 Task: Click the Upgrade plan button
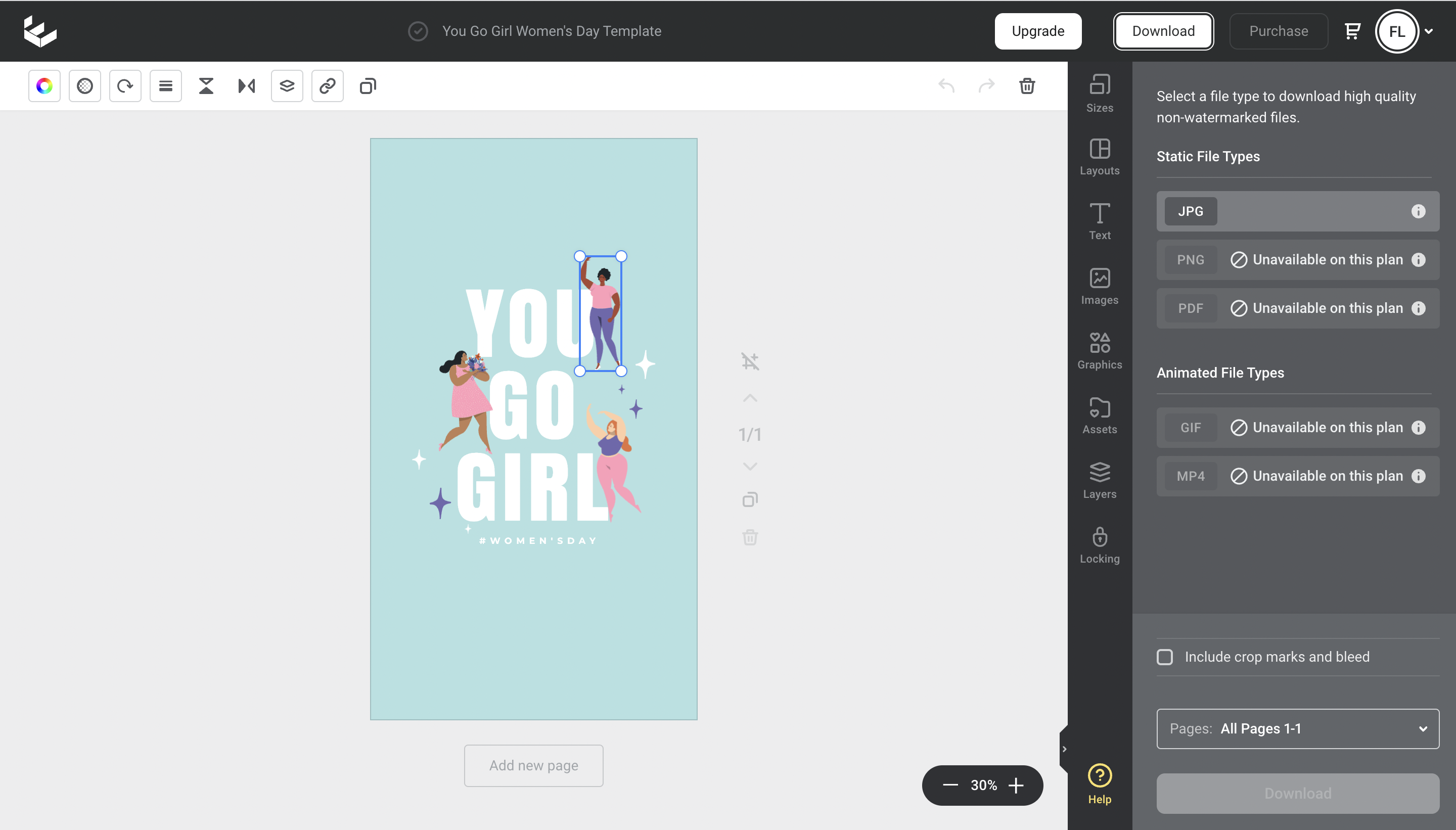(x=1038, y=31)
